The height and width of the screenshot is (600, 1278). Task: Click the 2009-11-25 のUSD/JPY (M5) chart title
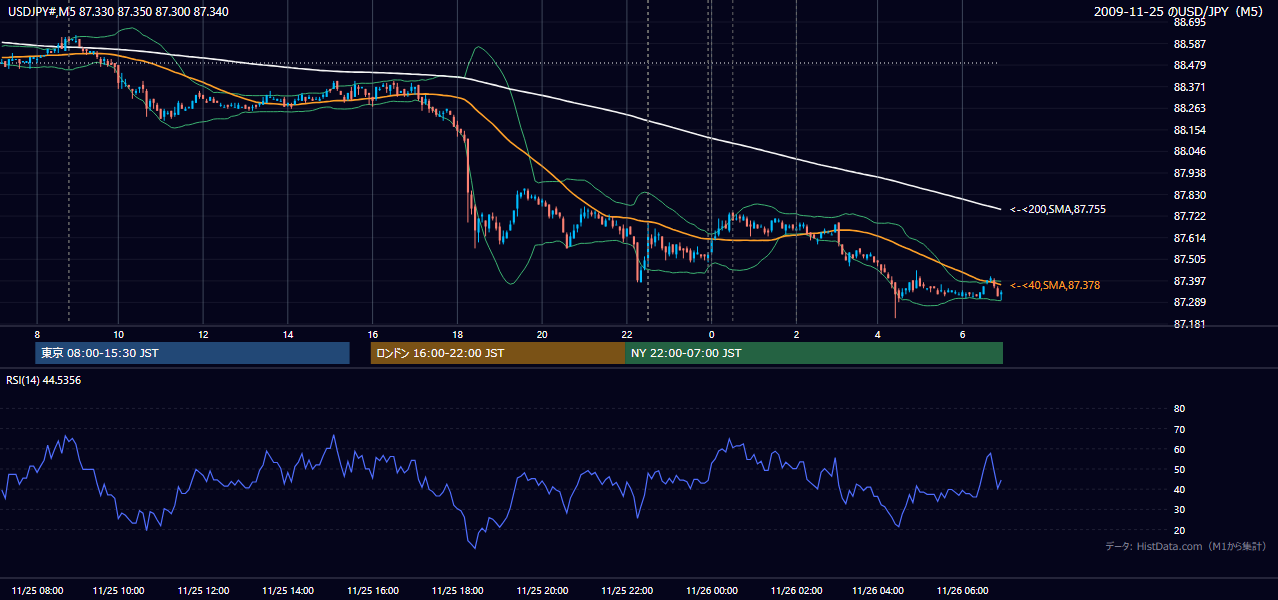(x=1180, y=11)
